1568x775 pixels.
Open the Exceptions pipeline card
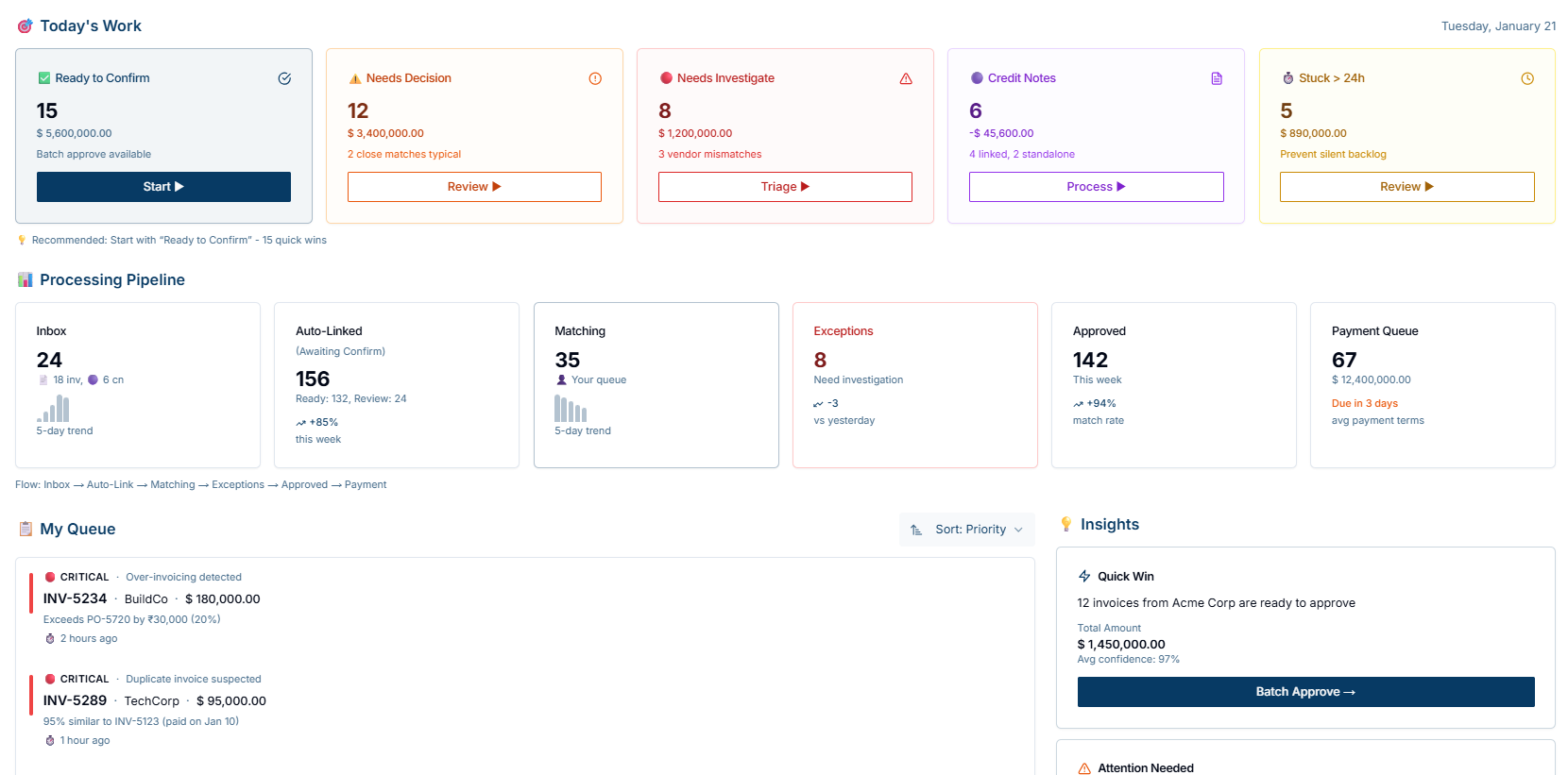(914, 385)
